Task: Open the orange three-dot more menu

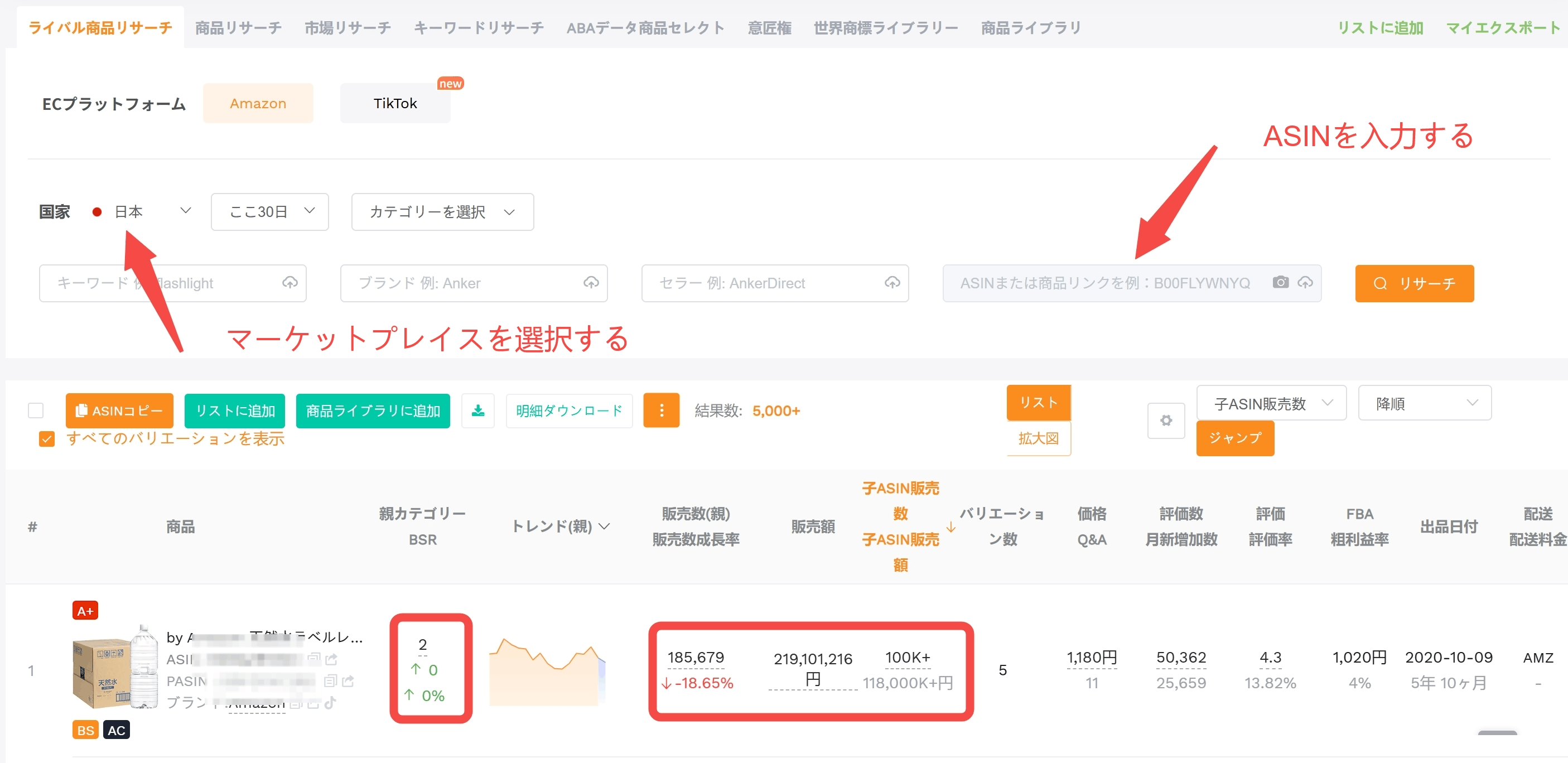Action: click(x=662, y=411)
